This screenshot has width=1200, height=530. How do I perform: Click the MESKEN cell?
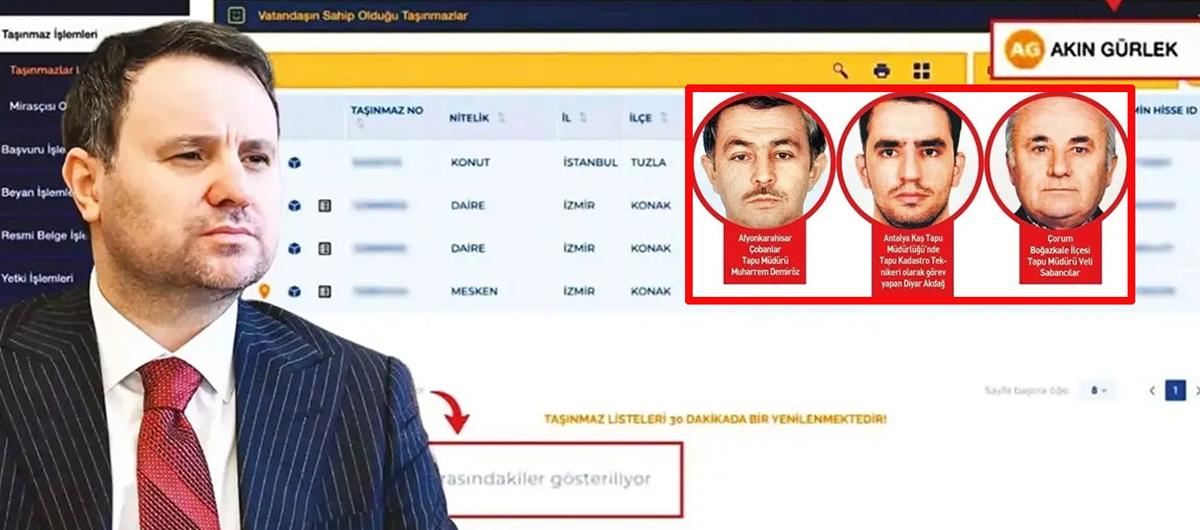click(x=473, y=291)
